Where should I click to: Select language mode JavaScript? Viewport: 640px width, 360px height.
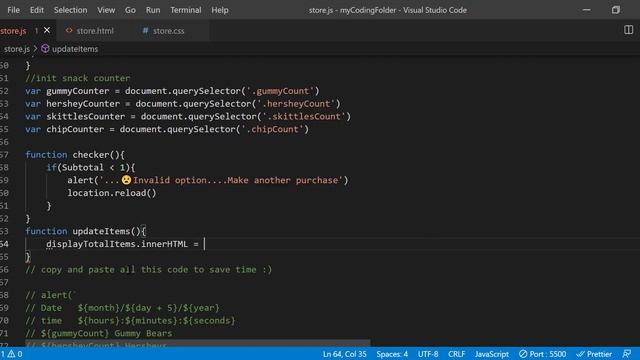click(491, 354)
